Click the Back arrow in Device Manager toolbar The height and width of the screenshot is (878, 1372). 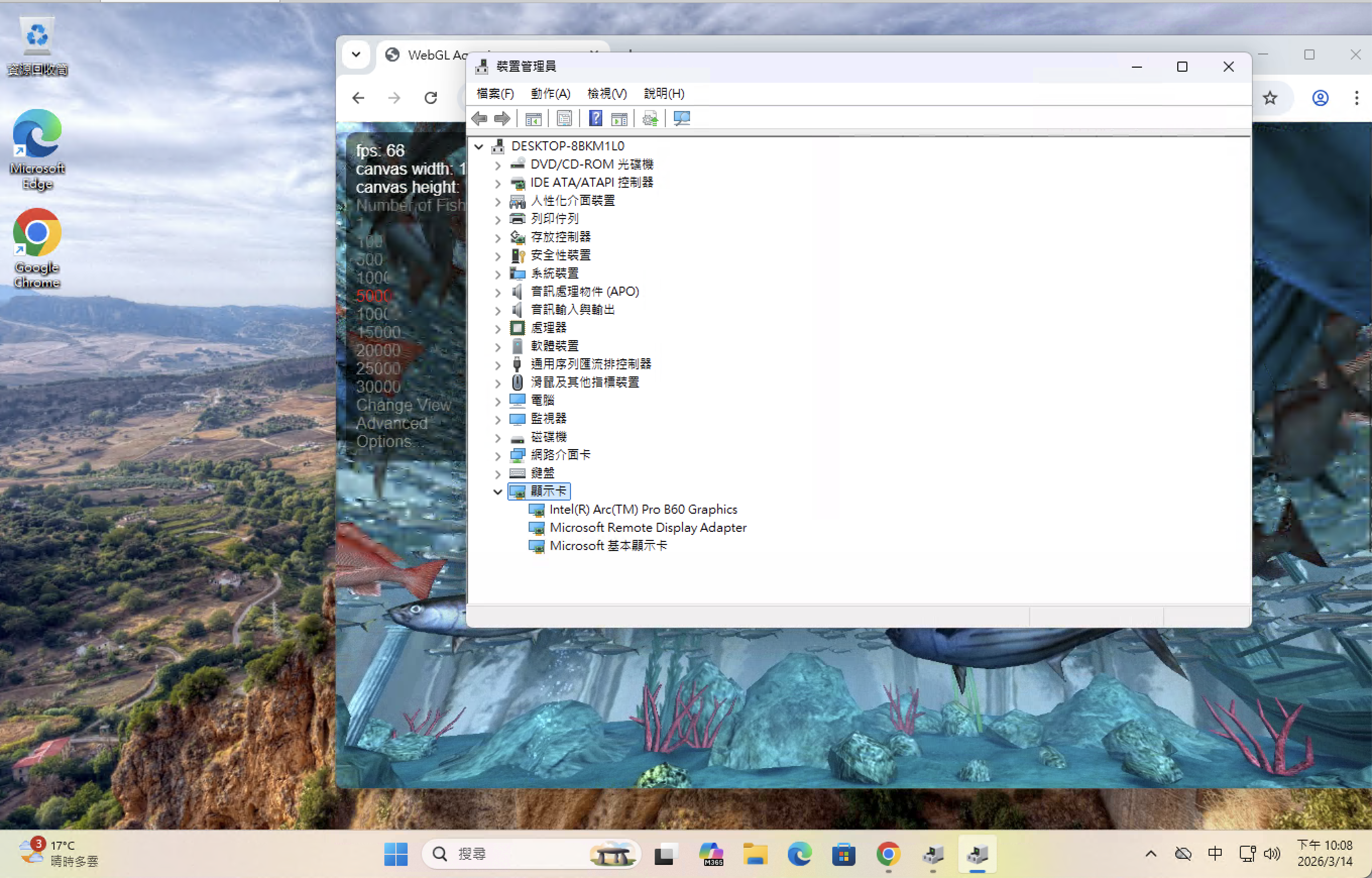479,119
